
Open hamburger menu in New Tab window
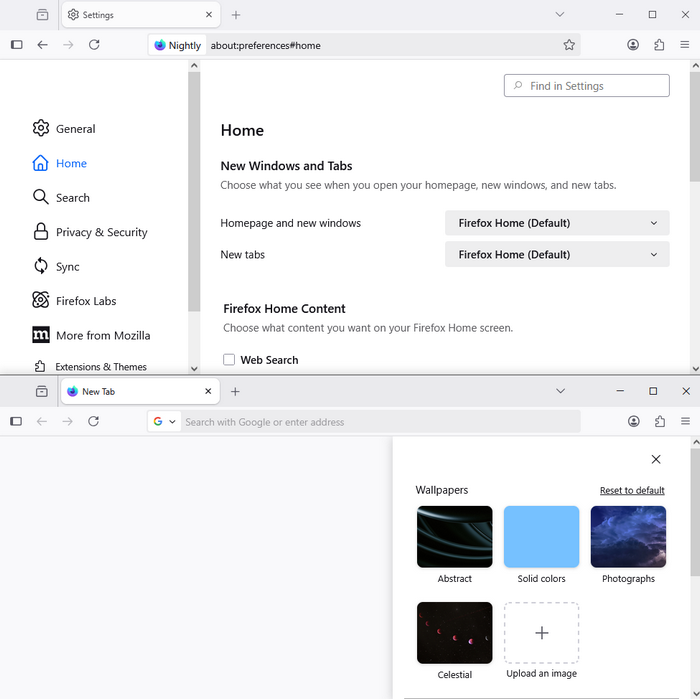point(685,422)
